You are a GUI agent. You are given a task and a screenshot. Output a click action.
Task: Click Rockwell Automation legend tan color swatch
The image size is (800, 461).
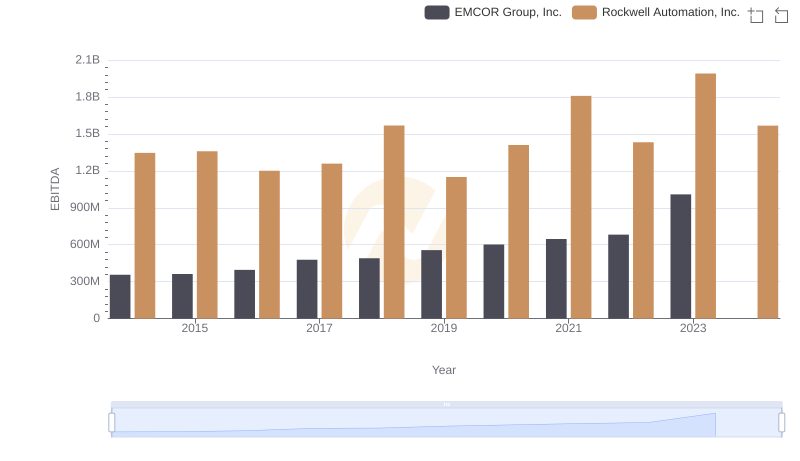(x=584, y=12)
